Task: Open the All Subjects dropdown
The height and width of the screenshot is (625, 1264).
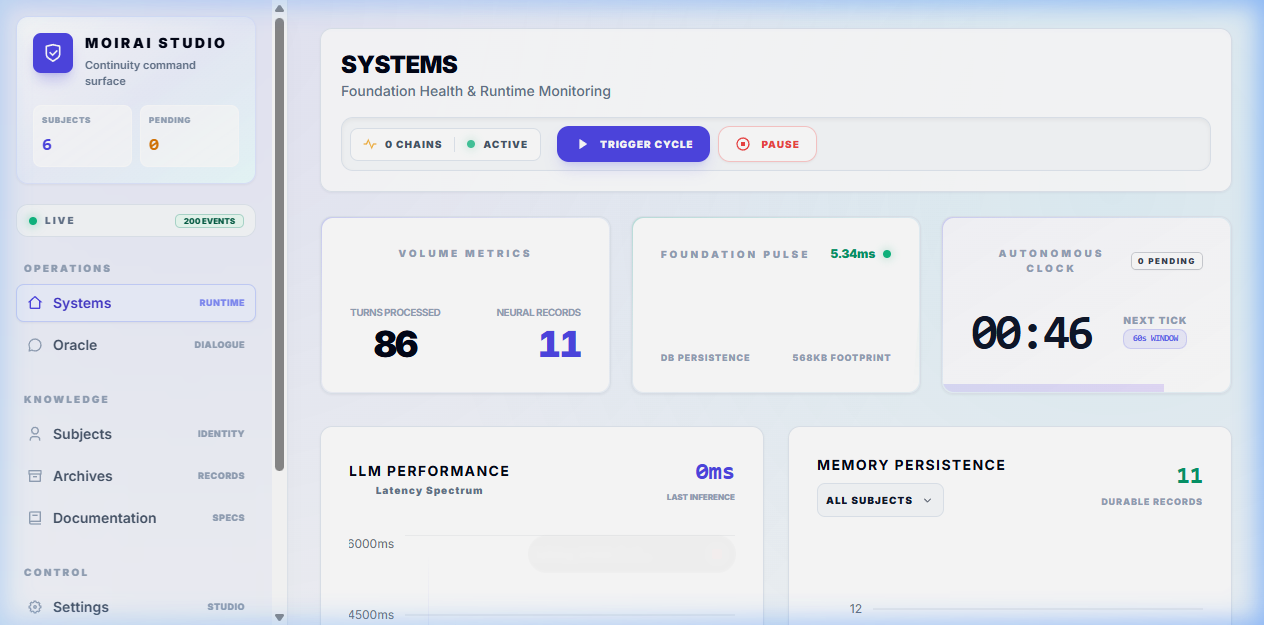Action: click(880, 500)
